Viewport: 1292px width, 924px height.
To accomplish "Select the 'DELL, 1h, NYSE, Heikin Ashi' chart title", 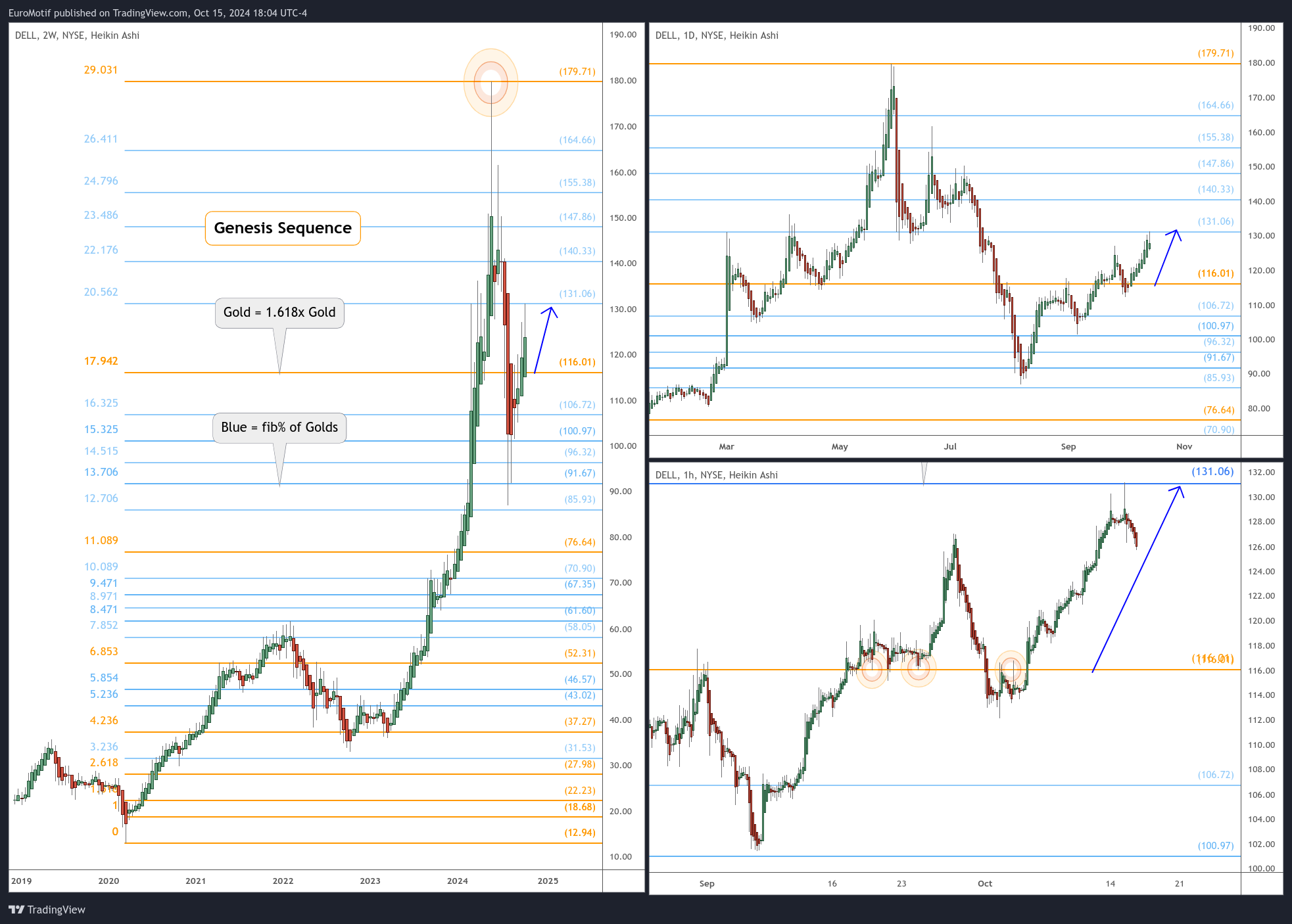I will [717, 475].
